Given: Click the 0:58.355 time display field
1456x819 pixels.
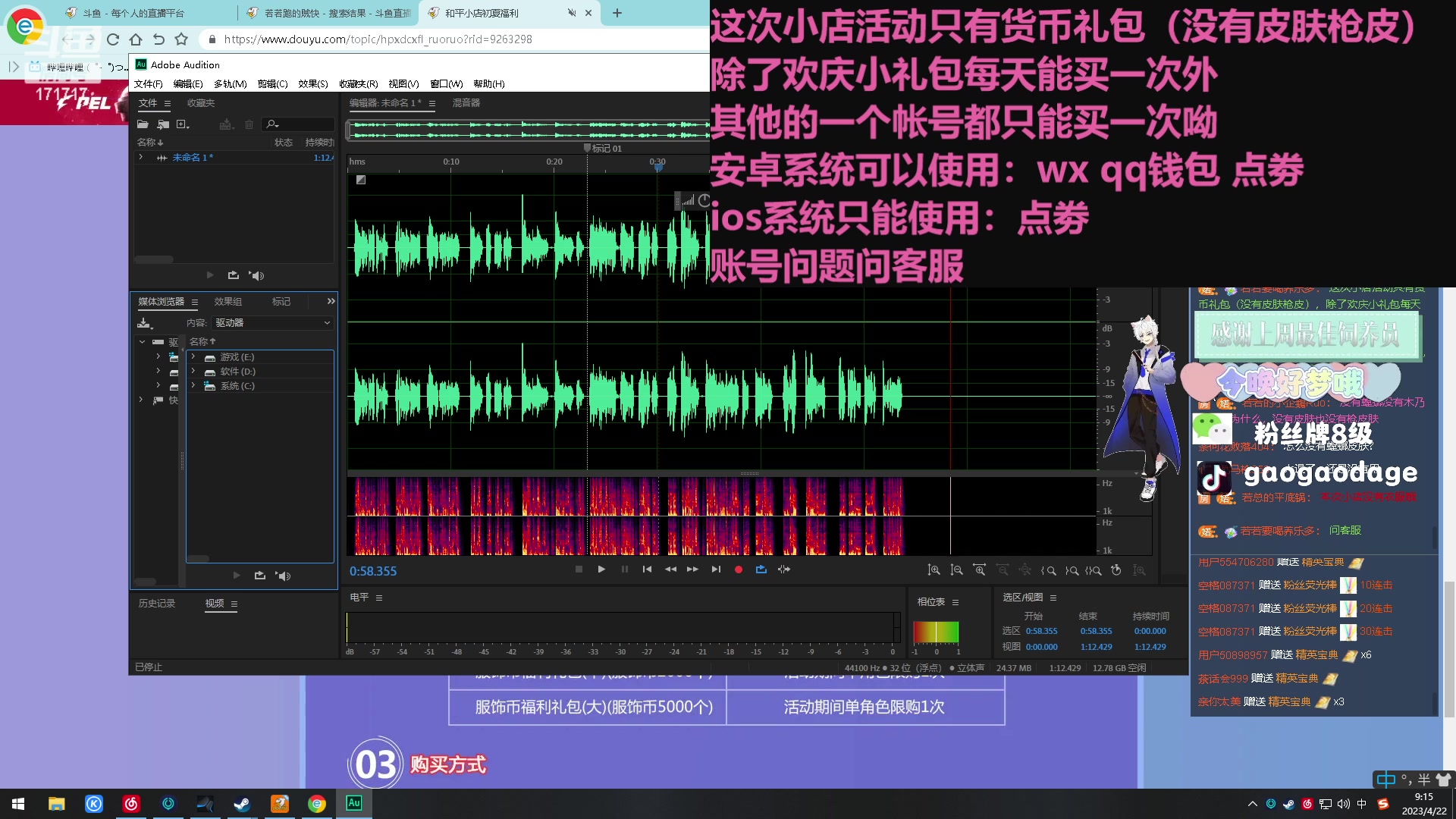Looking at the screenshot, I should coord(372,571).
